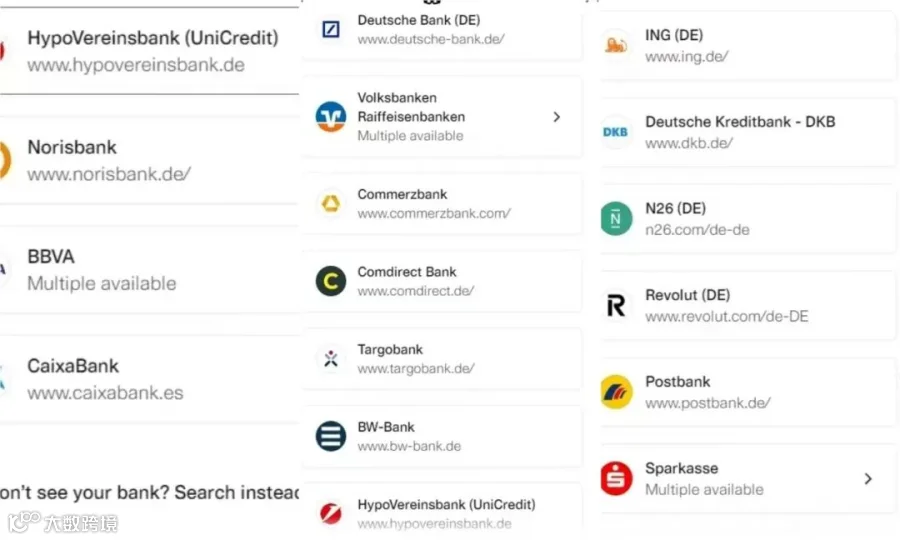Select the N26 (DE) name label
900x540 pixels.
coord(676,208)
